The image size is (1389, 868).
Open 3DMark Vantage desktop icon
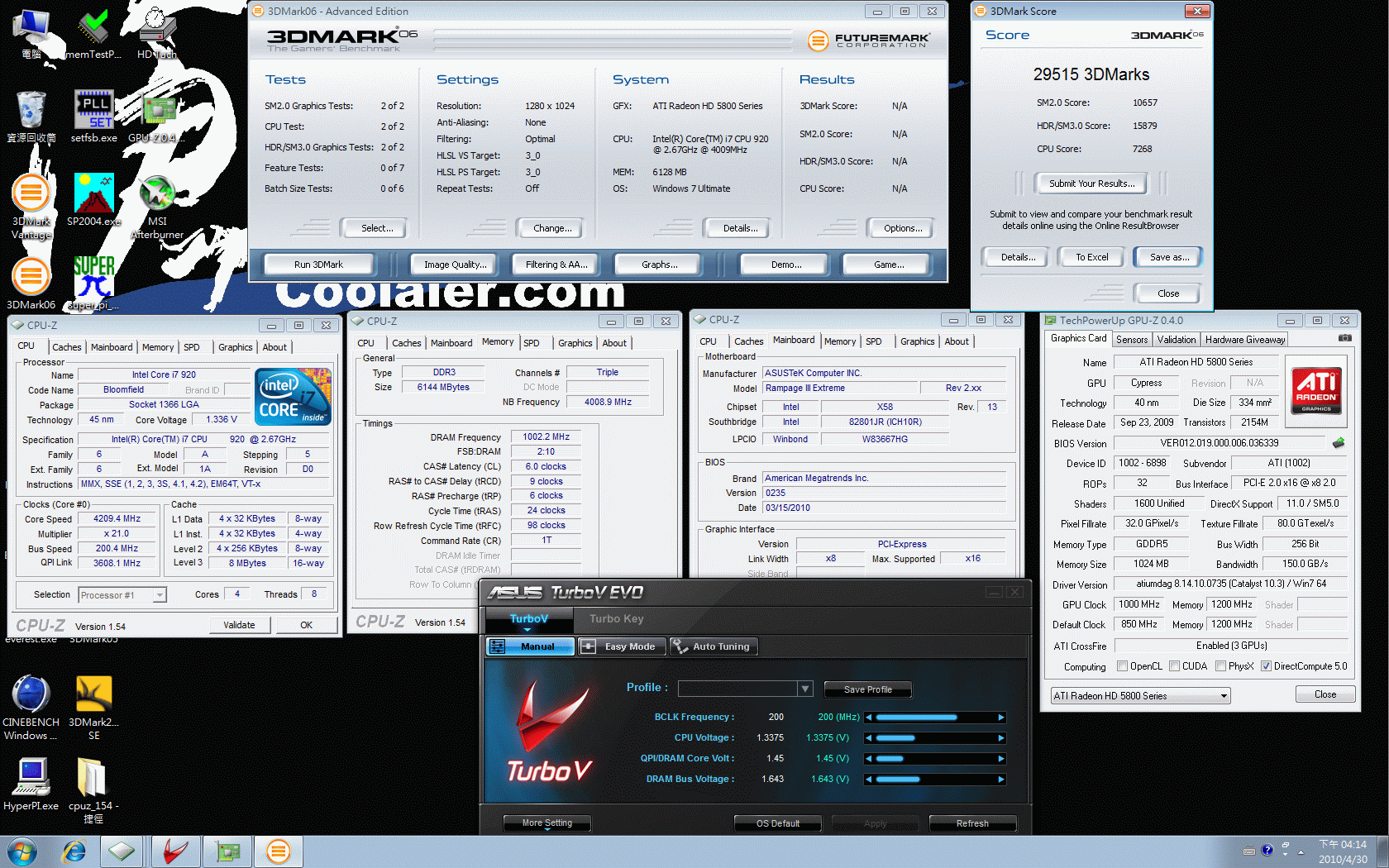[x=31, y=207]
